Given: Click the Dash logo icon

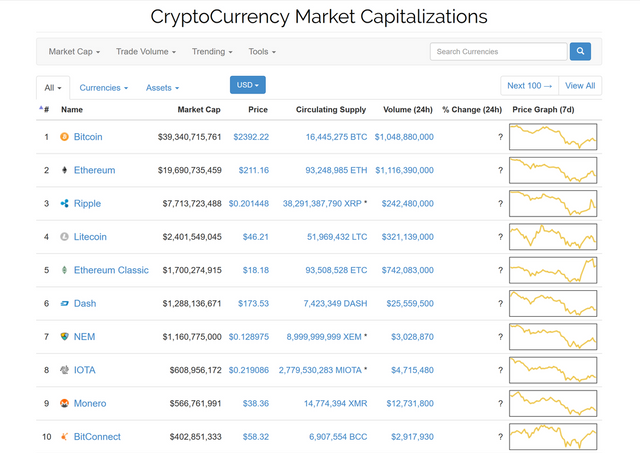Looking at the screenshot, I should (x=65, y=304).
